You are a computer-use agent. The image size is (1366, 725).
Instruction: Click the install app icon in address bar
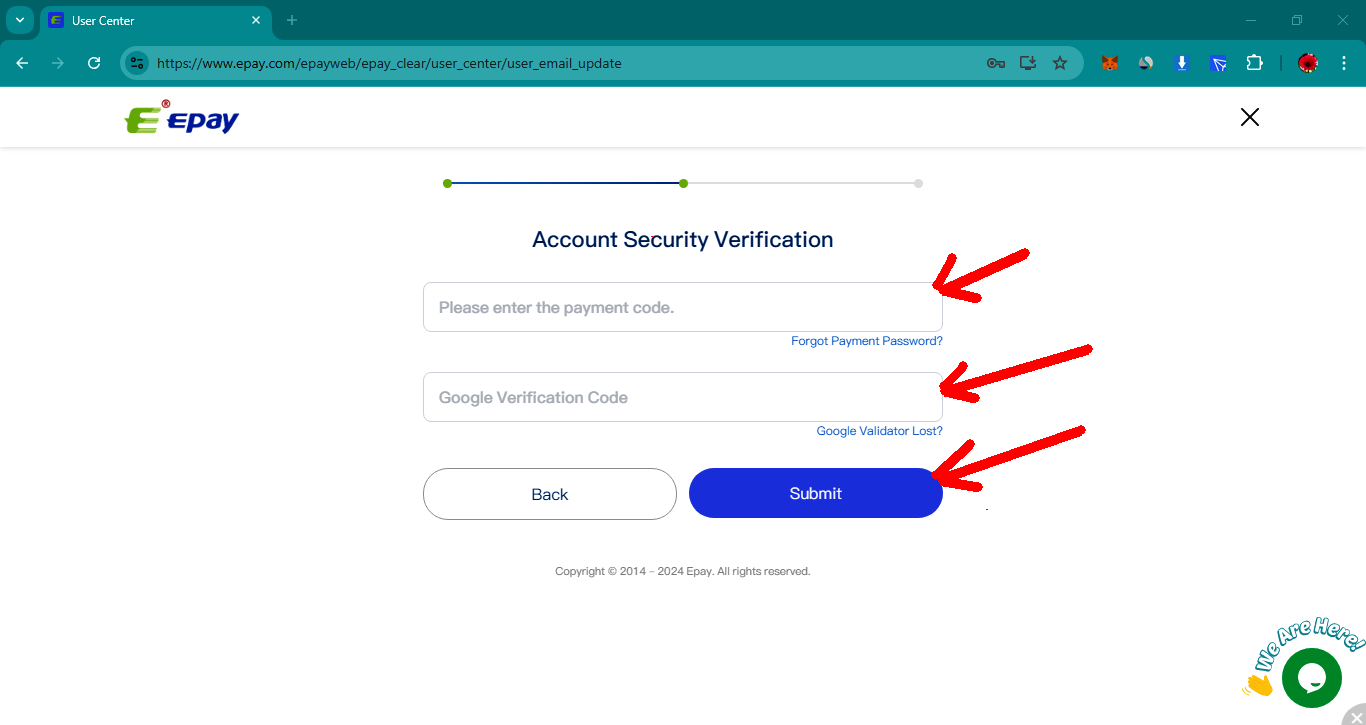point(1027,63)
